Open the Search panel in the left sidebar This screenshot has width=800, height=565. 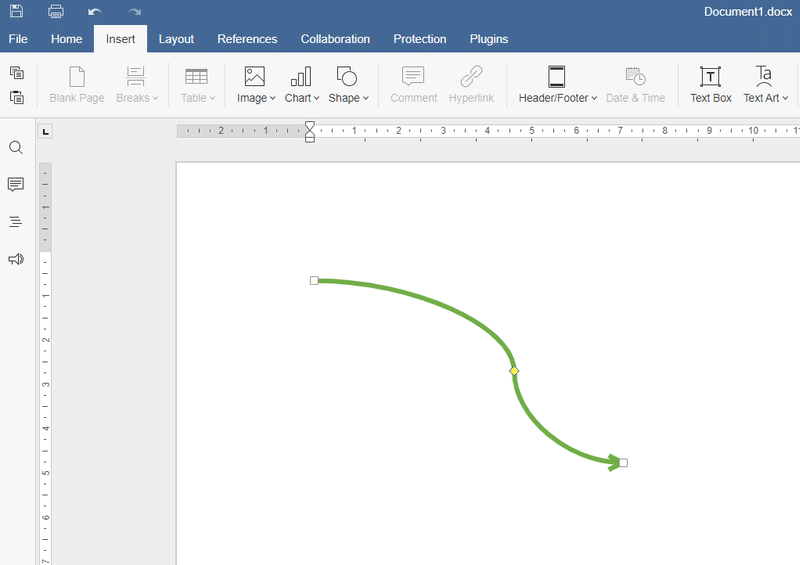coord(16,148)
